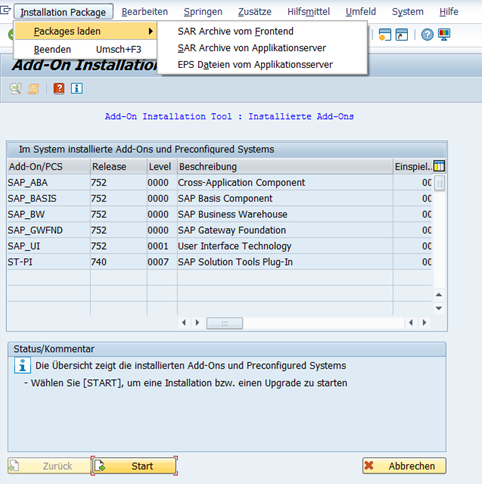Select SAR Archive vom Frontend
Image resolution: width=482 pixels, height=484 pixels.
235,31
